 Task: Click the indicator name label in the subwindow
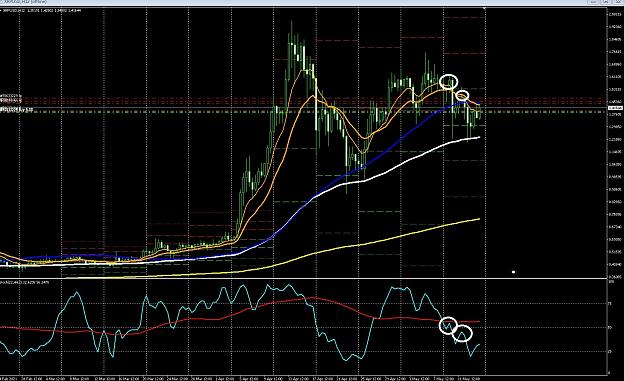tap(25, 282)
